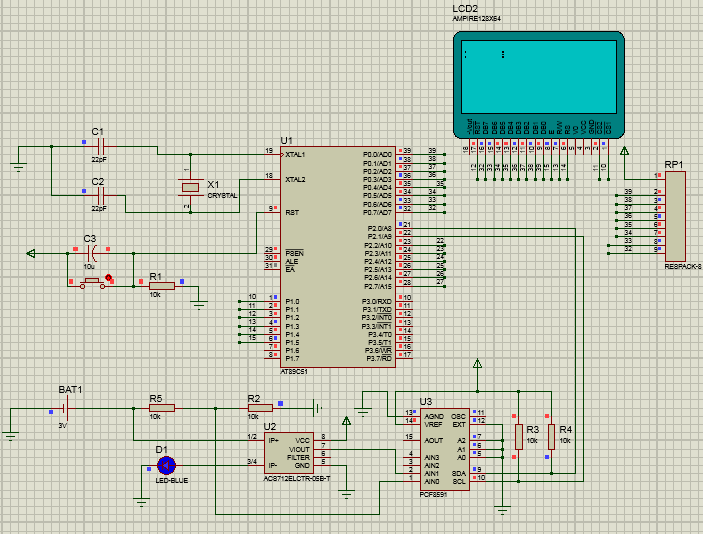
Task: Select resistor R2 body
Action: pos(260,408)
